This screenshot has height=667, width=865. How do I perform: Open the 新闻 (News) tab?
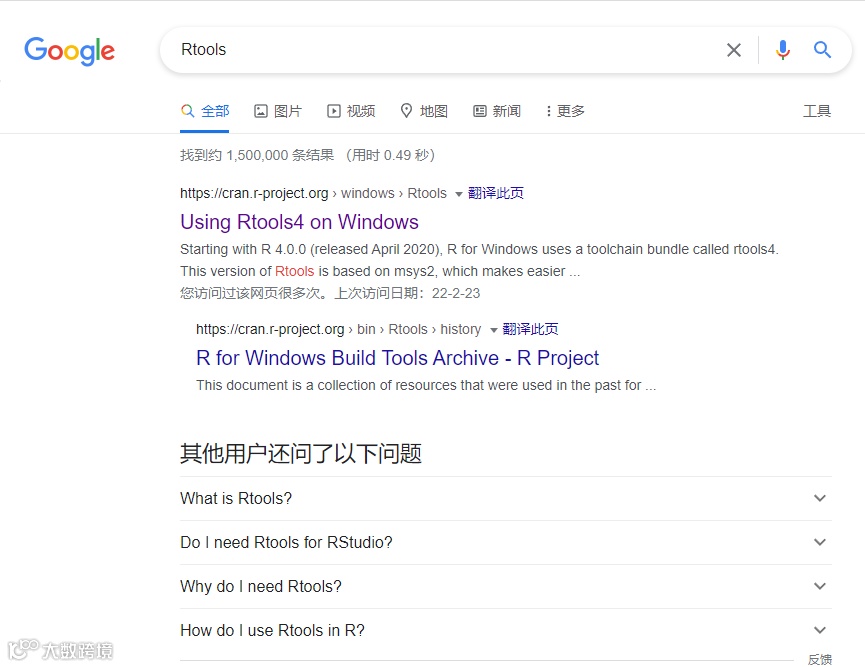point(497,111)
